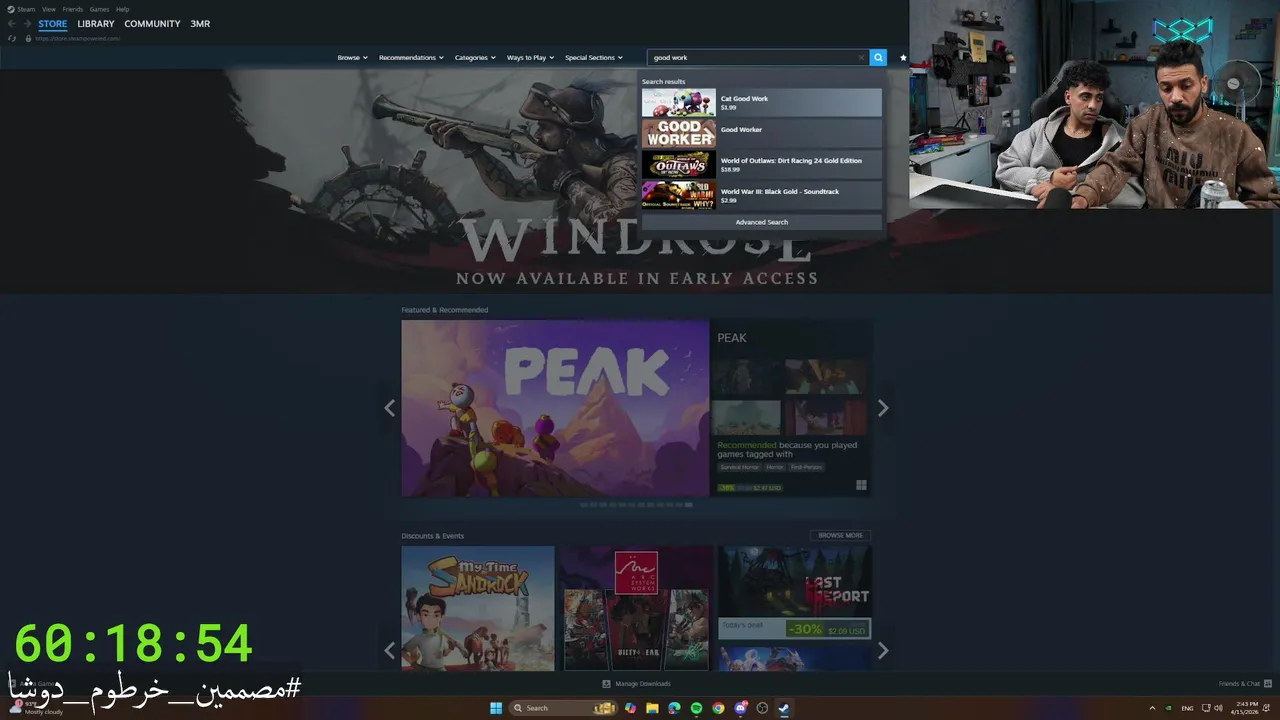This screenshot has height=720, width=1280.
Task: Click the Steam back navigation arrow
Action: 12,23
